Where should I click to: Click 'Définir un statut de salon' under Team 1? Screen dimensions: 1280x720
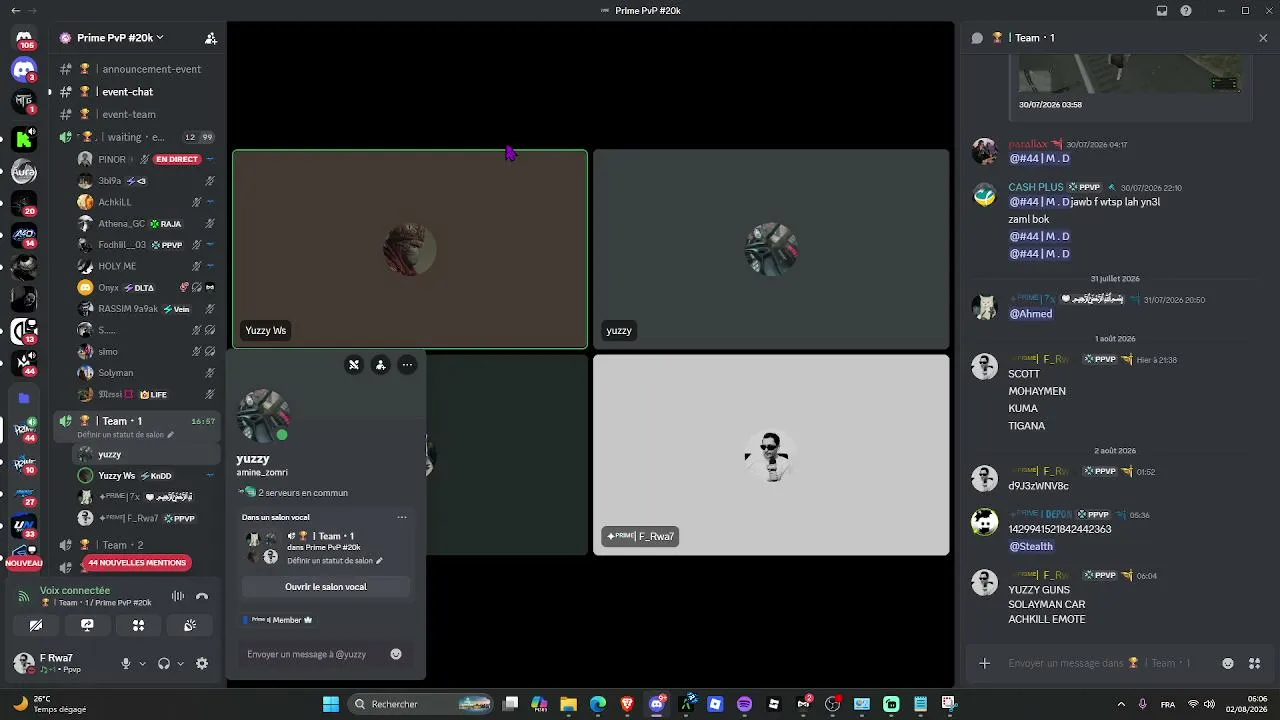125,435
